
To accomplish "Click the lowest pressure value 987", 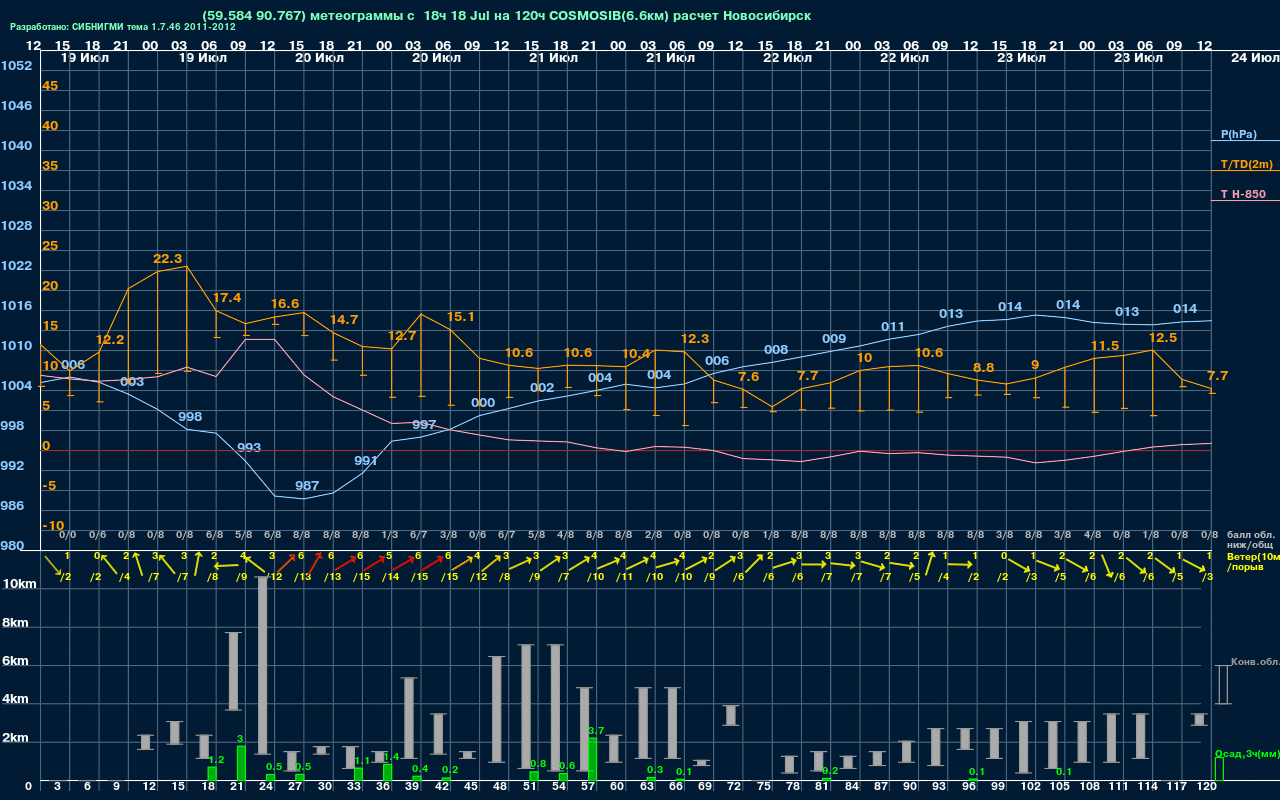I will click(307, 485).
